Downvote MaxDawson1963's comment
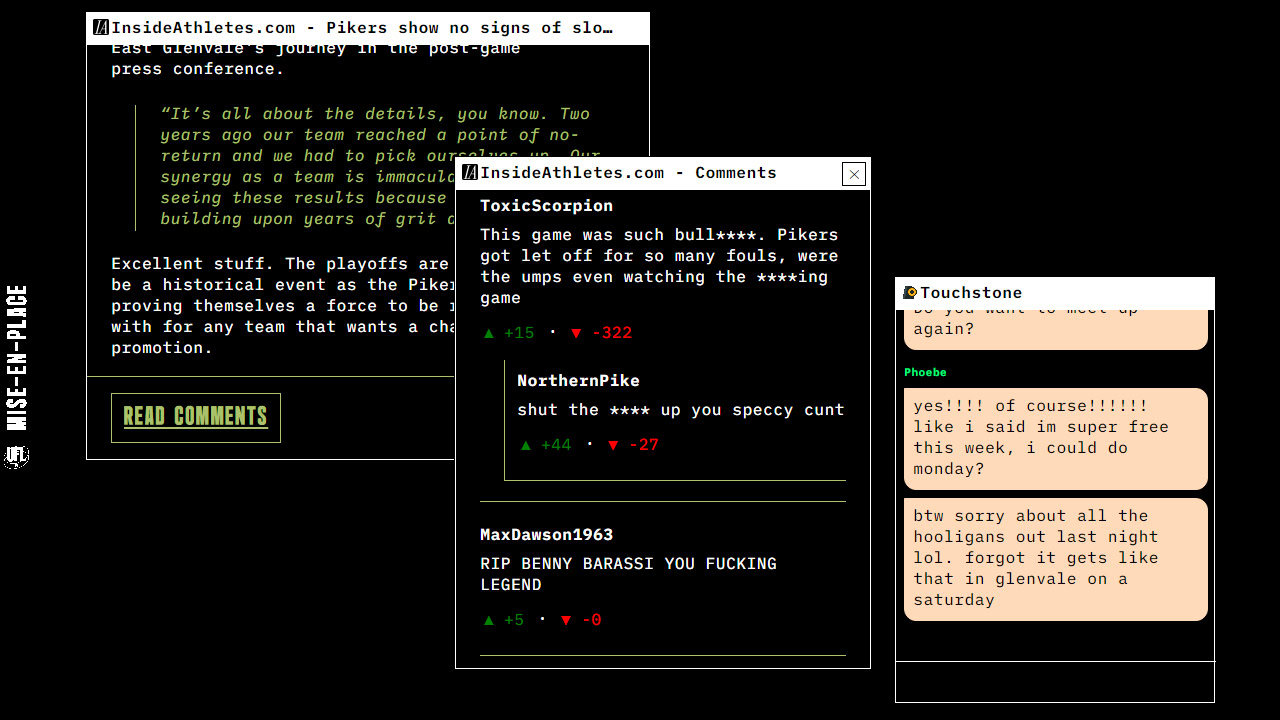The image size is (1280, 720). point(566,620)
